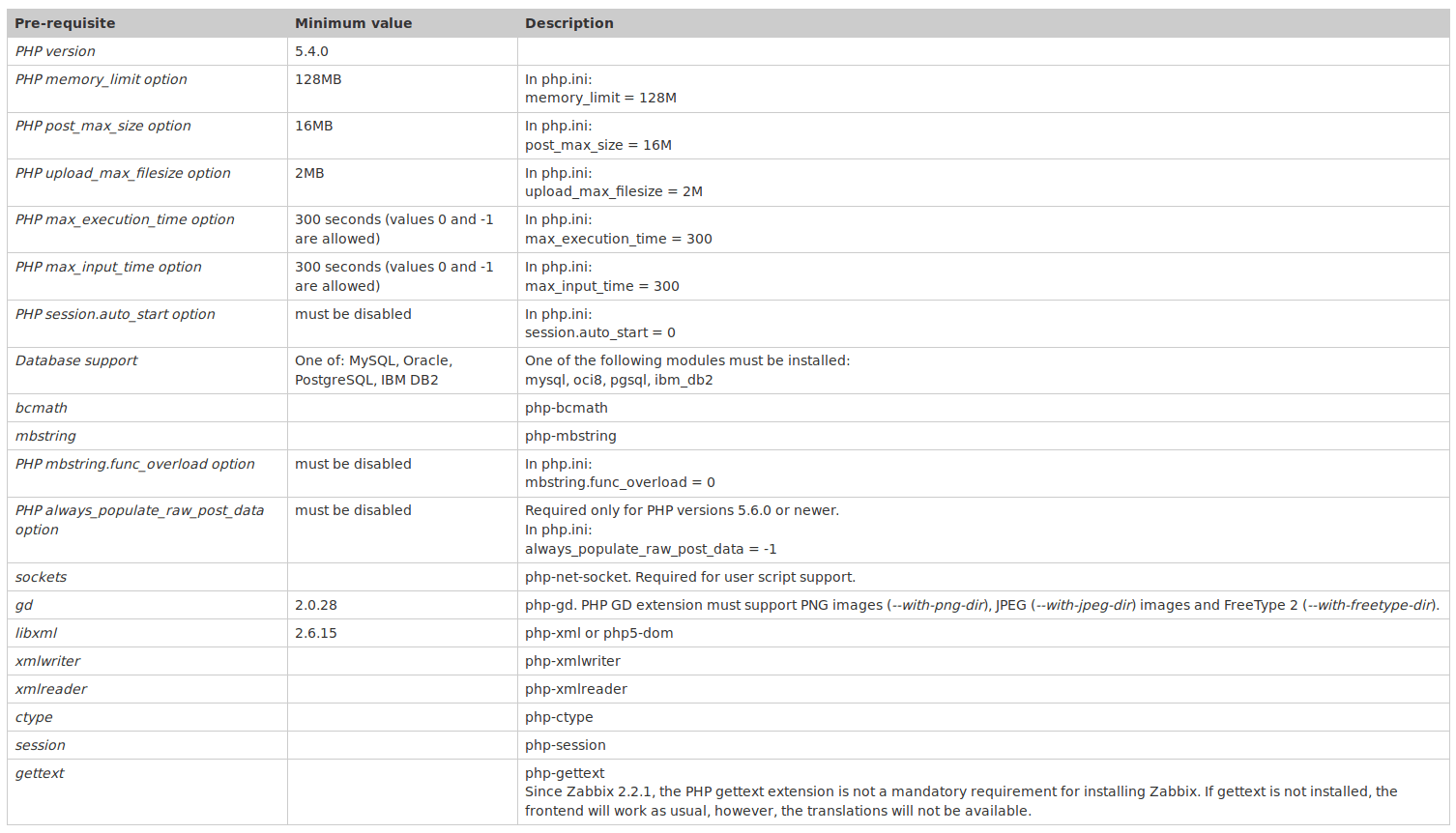Click the Minimum value column header
This screenshot has width=1456, height=833.
[x=353, y=23]
